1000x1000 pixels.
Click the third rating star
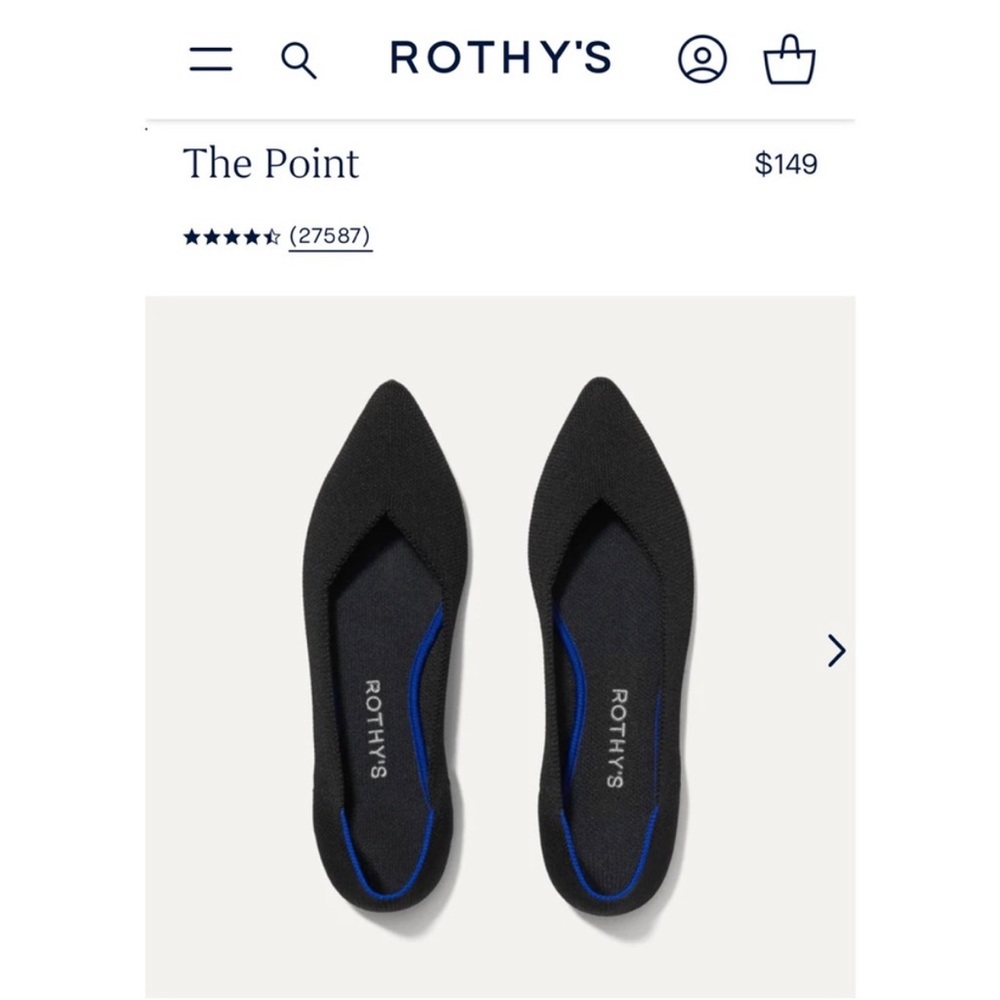pyautogui.click(x=230, y=237)
